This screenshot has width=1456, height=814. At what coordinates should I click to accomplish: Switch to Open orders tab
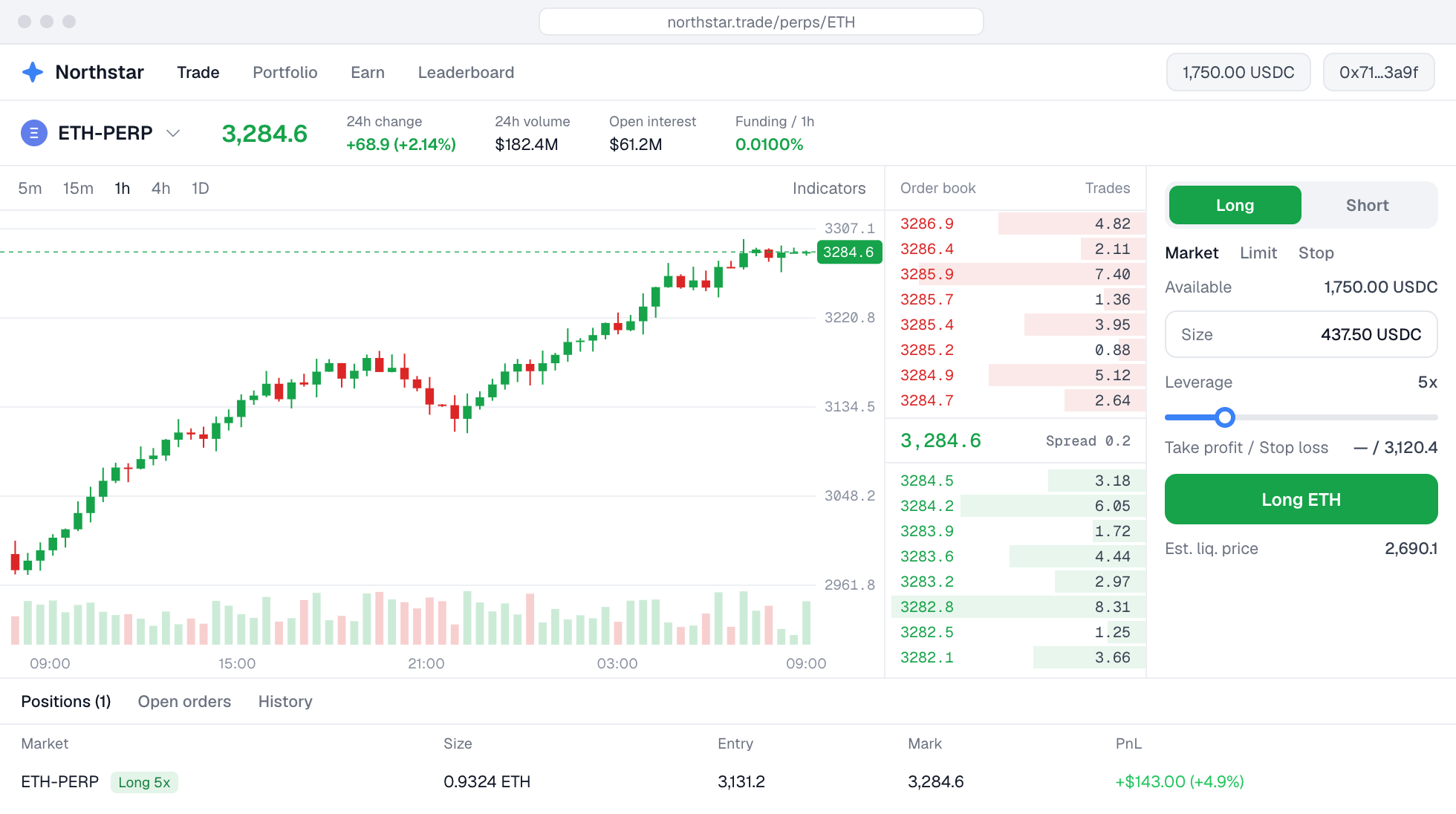click(184, 701)
